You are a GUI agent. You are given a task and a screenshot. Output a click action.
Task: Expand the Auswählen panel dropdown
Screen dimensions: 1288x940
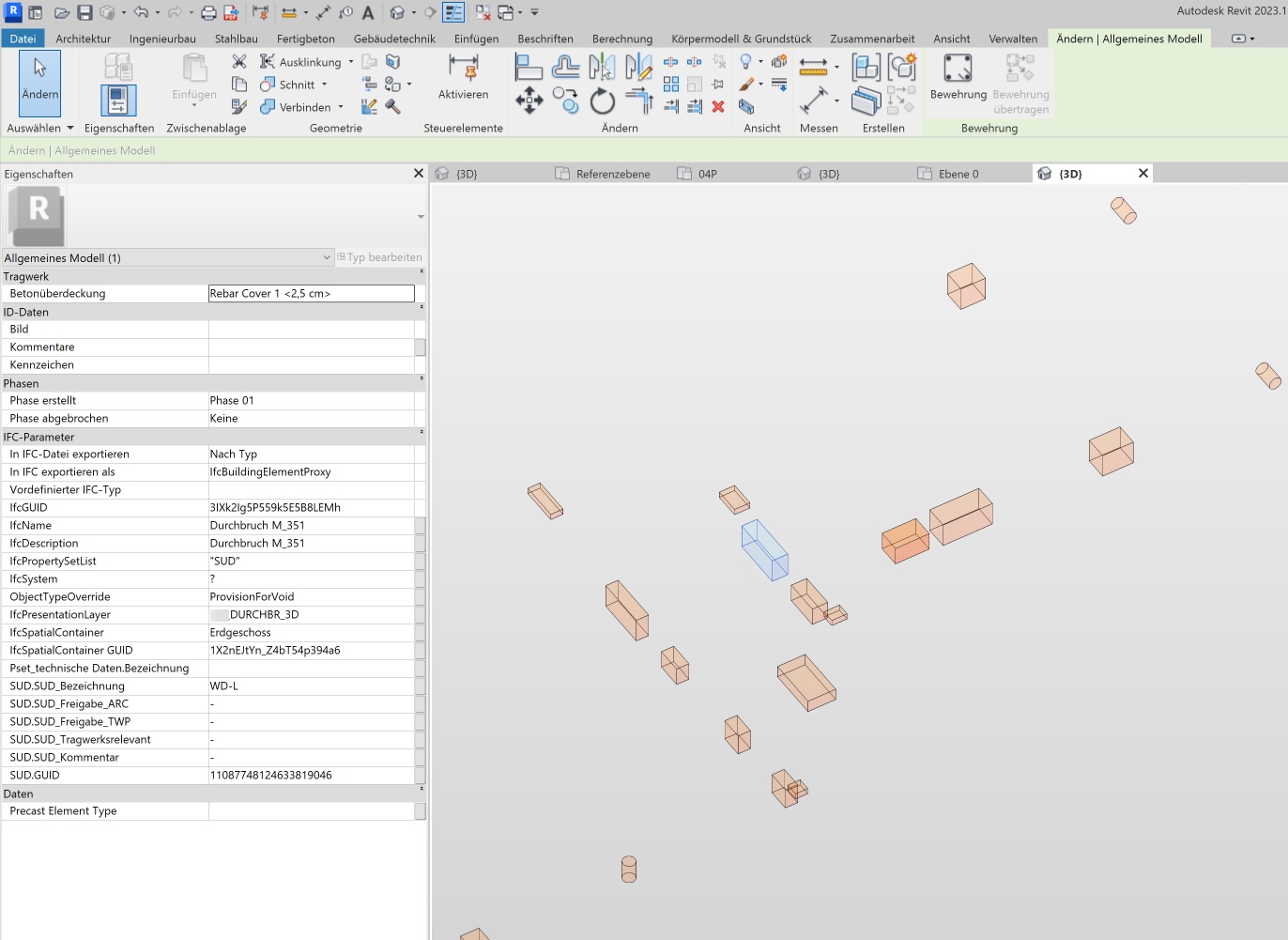70,128
